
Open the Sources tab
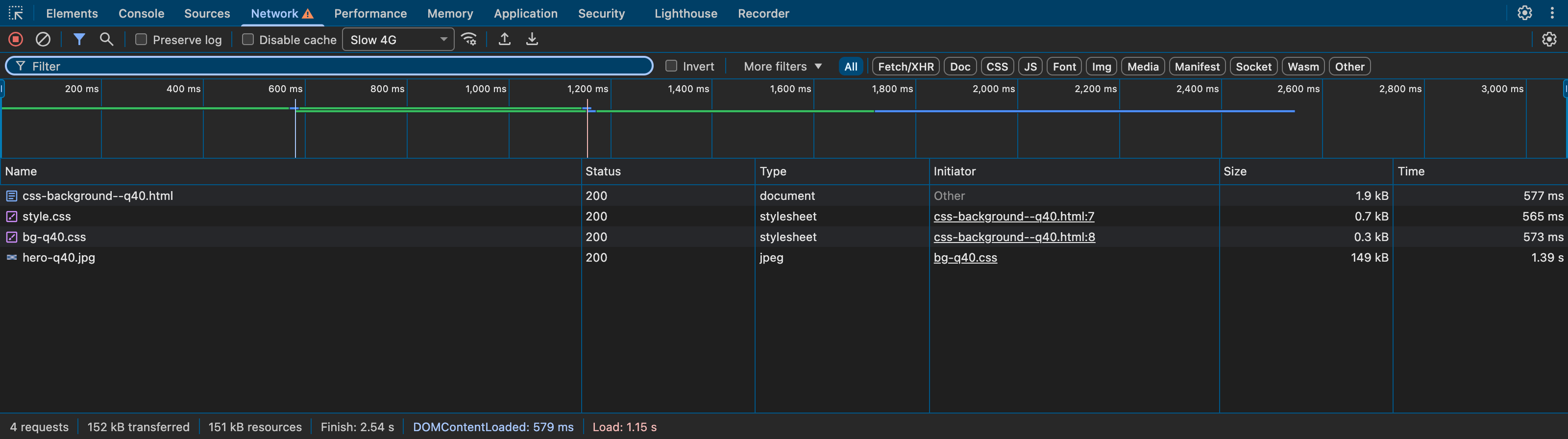pos(207,13)
